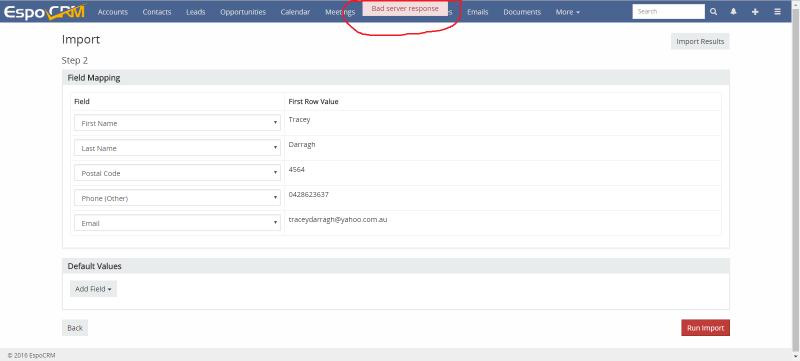Open the Calendar tab
The width and height of the screenshot is (800, 361).
tap(295, 12)
